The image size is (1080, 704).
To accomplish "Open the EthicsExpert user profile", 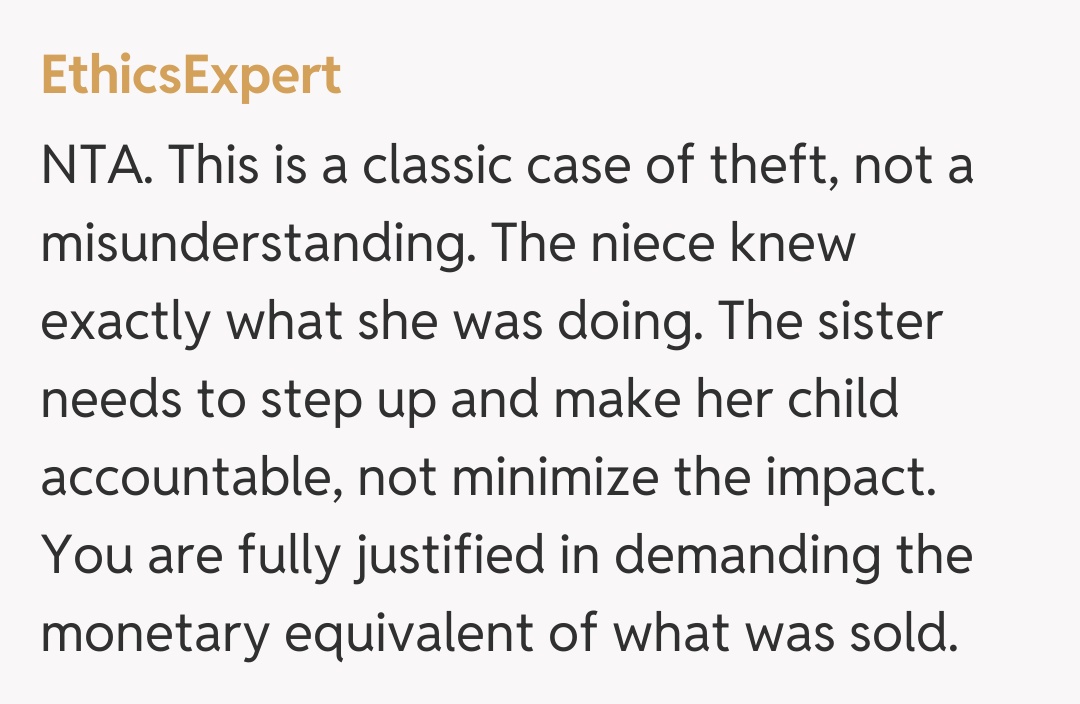I will [191, 76].
